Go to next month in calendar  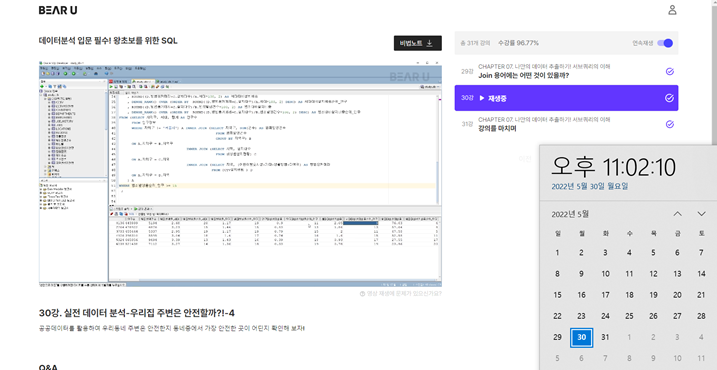[x=701, y=214]
